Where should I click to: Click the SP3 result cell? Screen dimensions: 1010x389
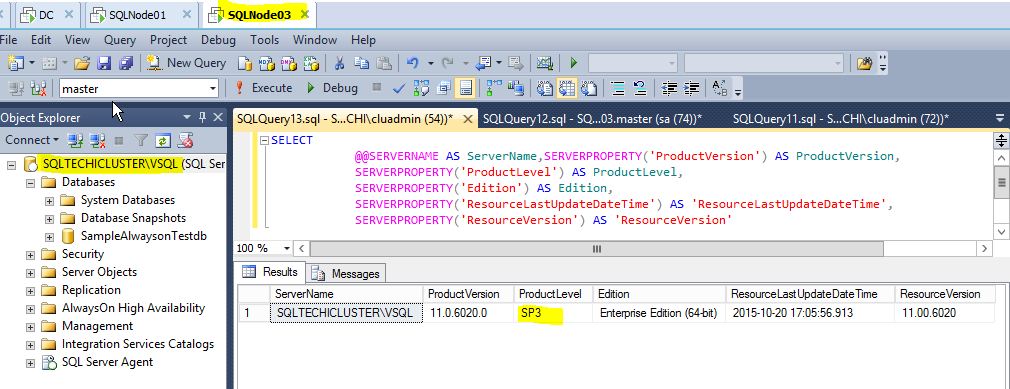[552, 314]
